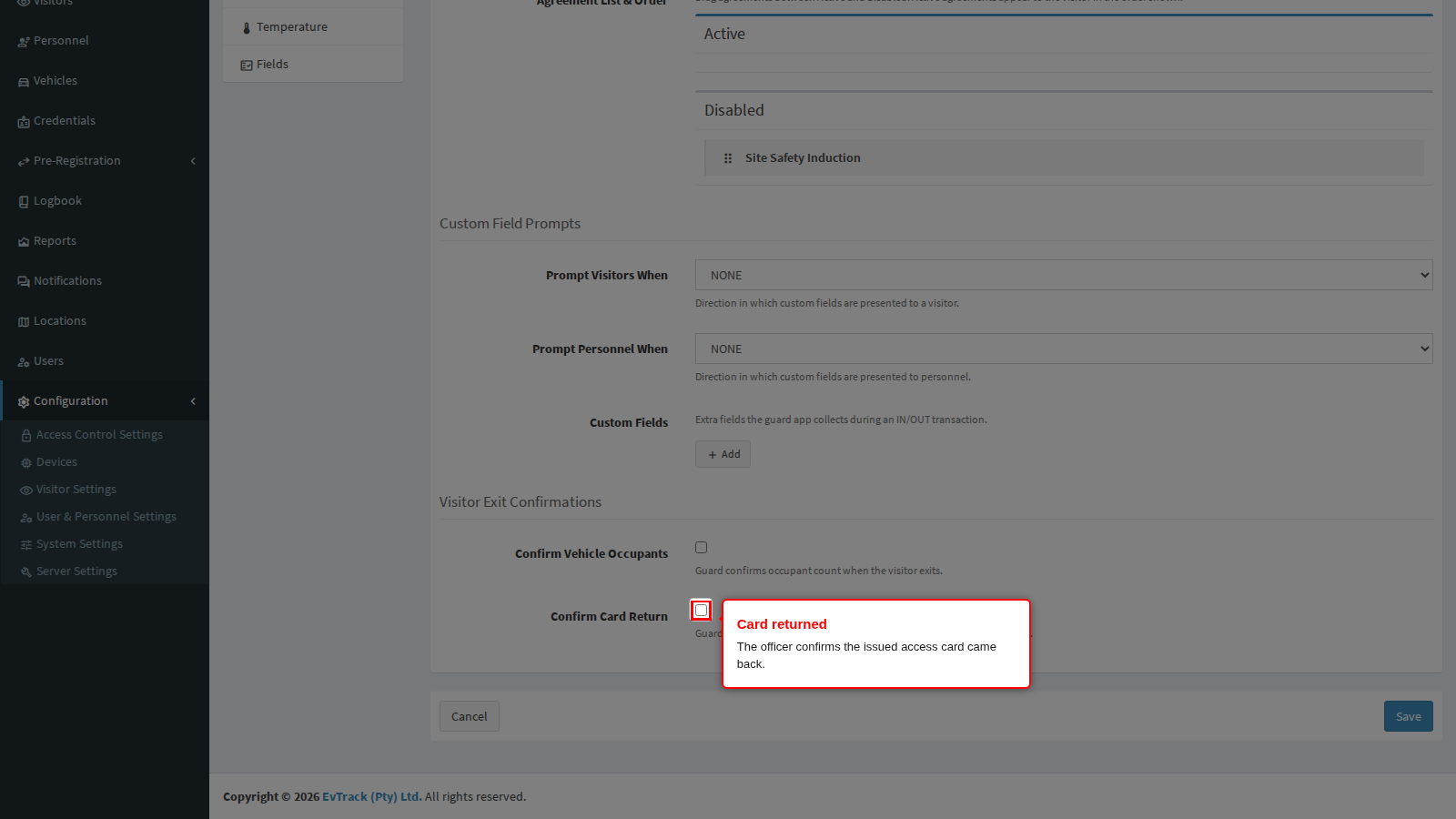This screenshot has width=1456, height=819.
Task: Open the Credentials page
Action: pyautogui.click(x=105, y=121)
